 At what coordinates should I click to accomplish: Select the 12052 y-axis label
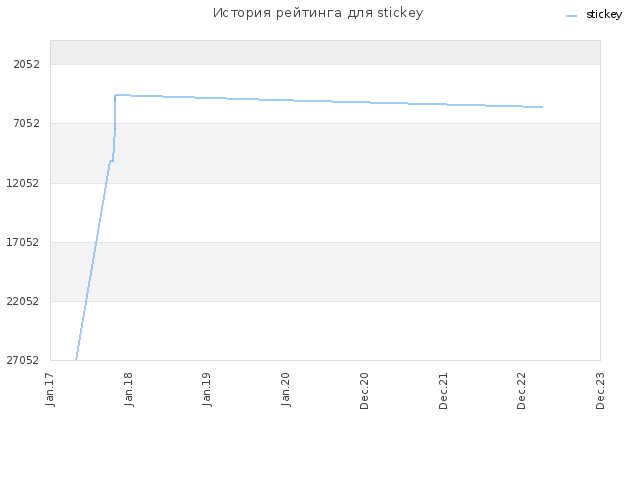click(x=23, y=183)
